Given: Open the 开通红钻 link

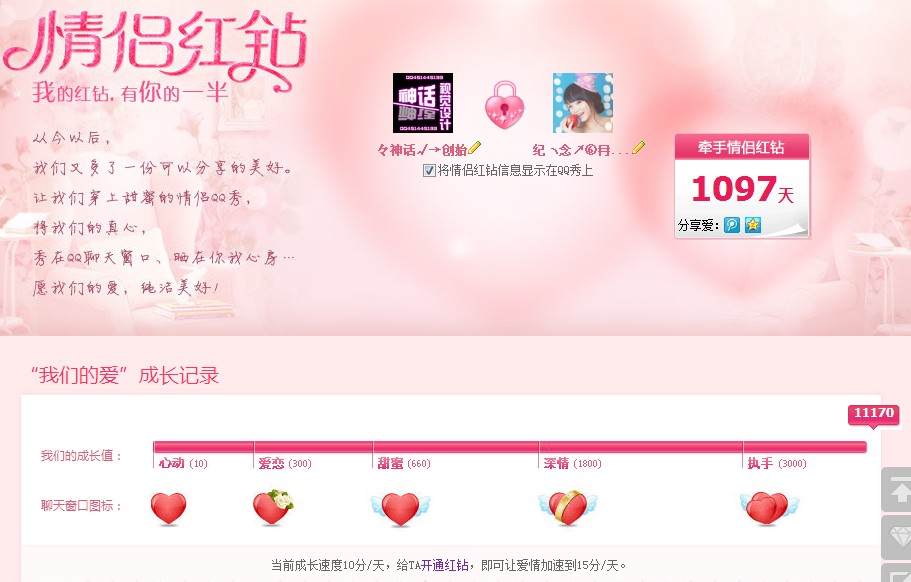Looking at the screenshot, I should 444,565.
